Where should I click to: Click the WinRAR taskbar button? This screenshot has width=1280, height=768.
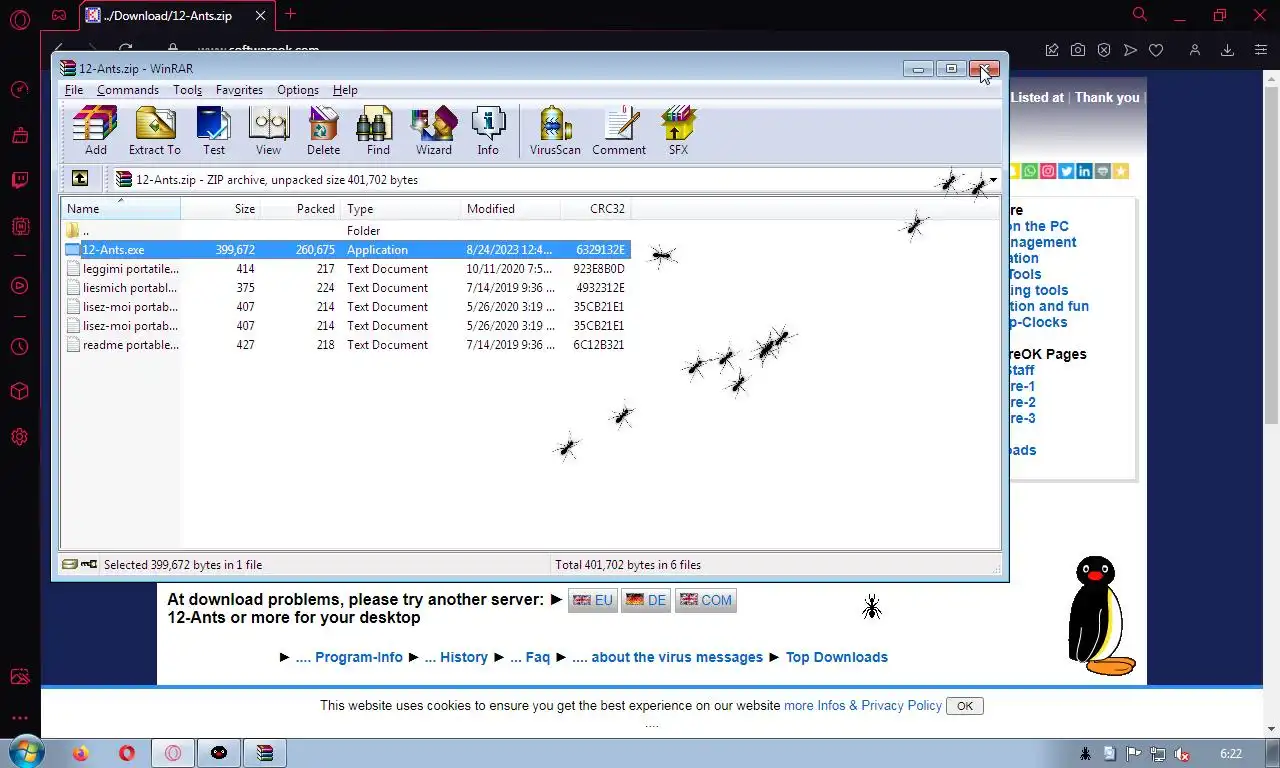tap(265, 753)
